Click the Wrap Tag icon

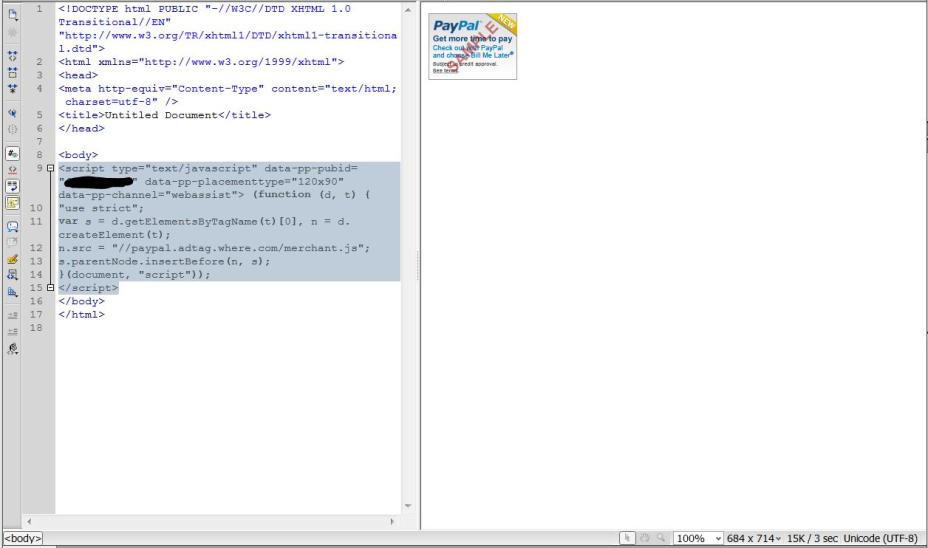pyautogui.click(x=12, y=259)
